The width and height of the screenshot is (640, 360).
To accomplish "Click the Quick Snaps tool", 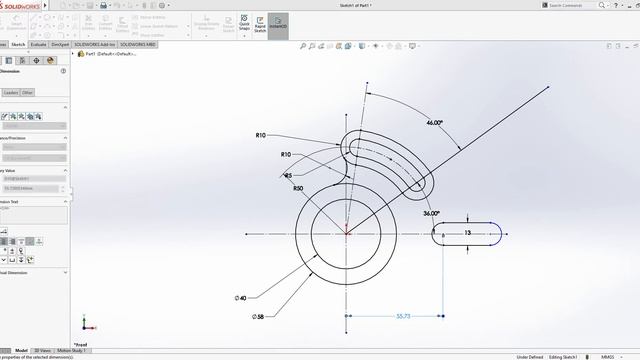I will click(244, 22).
